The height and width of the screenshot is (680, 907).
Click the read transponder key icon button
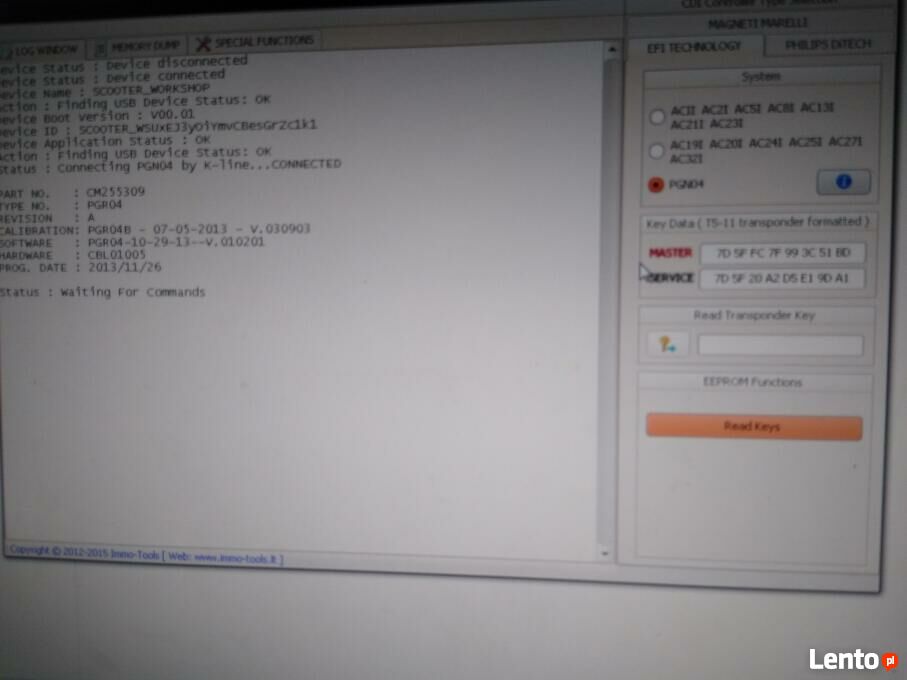point(668,345)
